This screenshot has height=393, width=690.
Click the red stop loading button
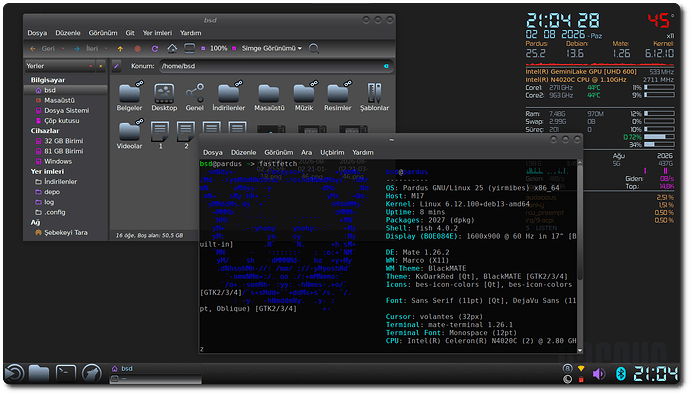pyautogui.click(x=138, y=48)
